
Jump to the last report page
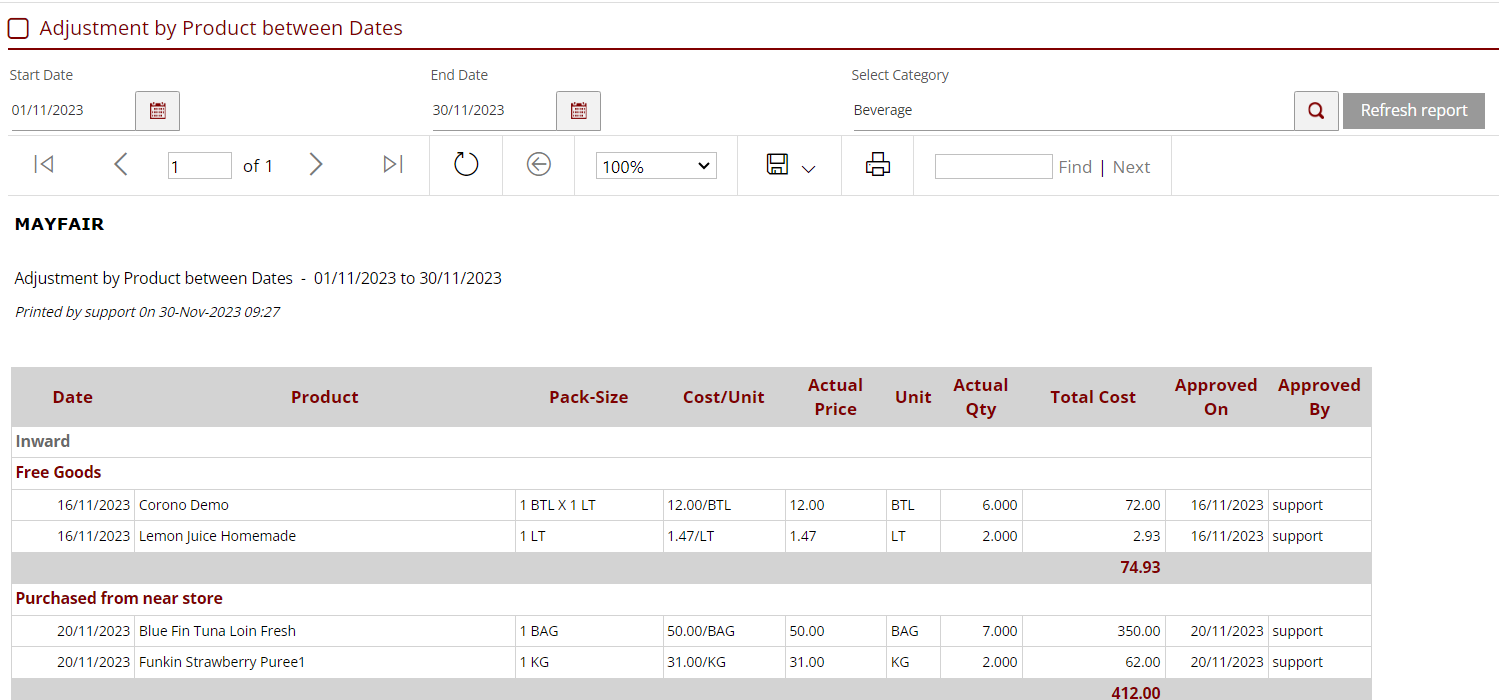393,165
